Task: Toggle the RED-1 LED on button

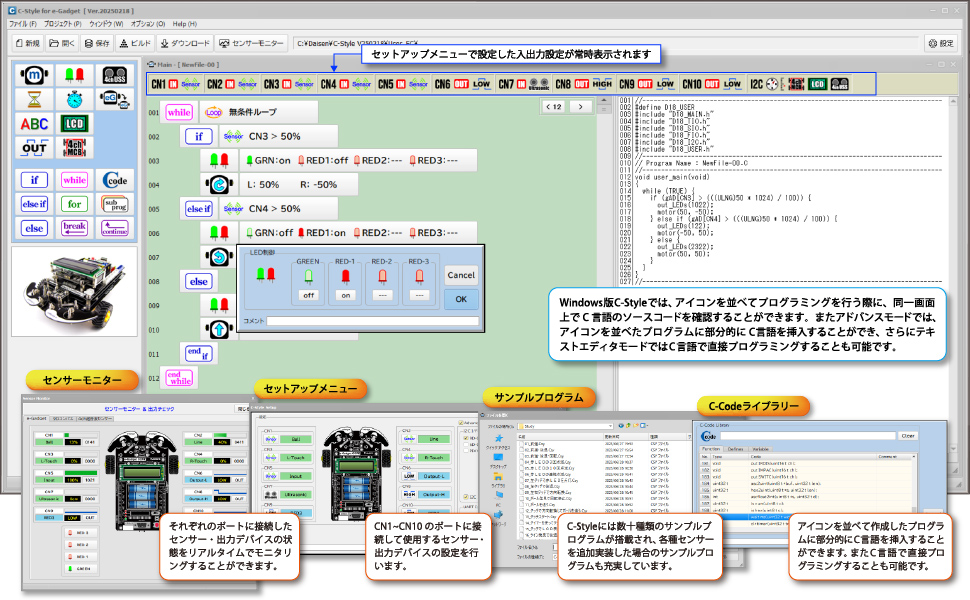Action: [345, 295]
